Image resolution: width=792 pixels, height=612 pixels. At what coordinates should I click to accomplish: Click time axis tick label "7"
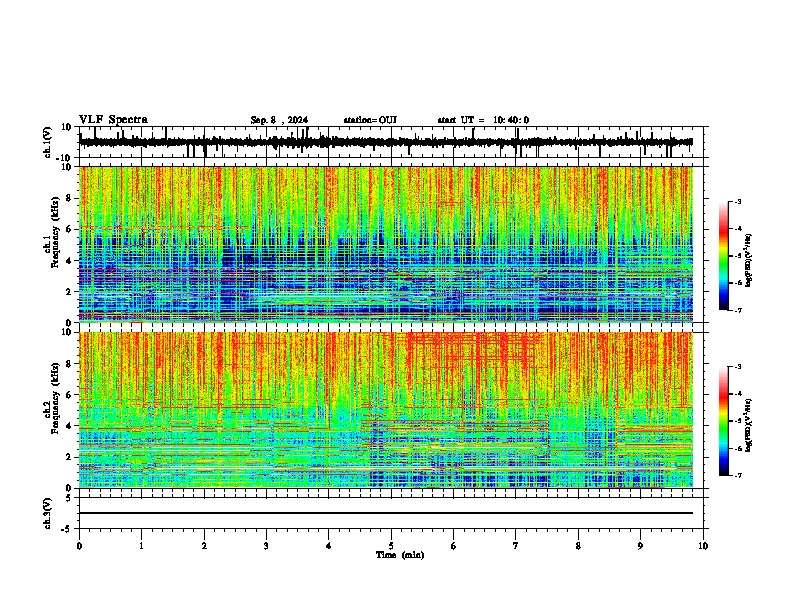click(x=515, y=546)
